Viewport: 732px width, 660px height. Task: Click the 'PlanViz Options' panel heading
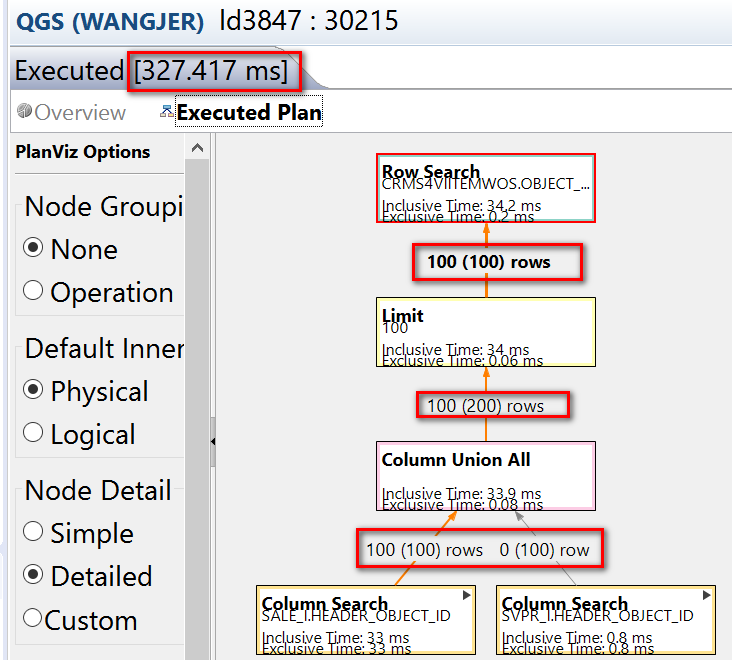tap(83, 152)
